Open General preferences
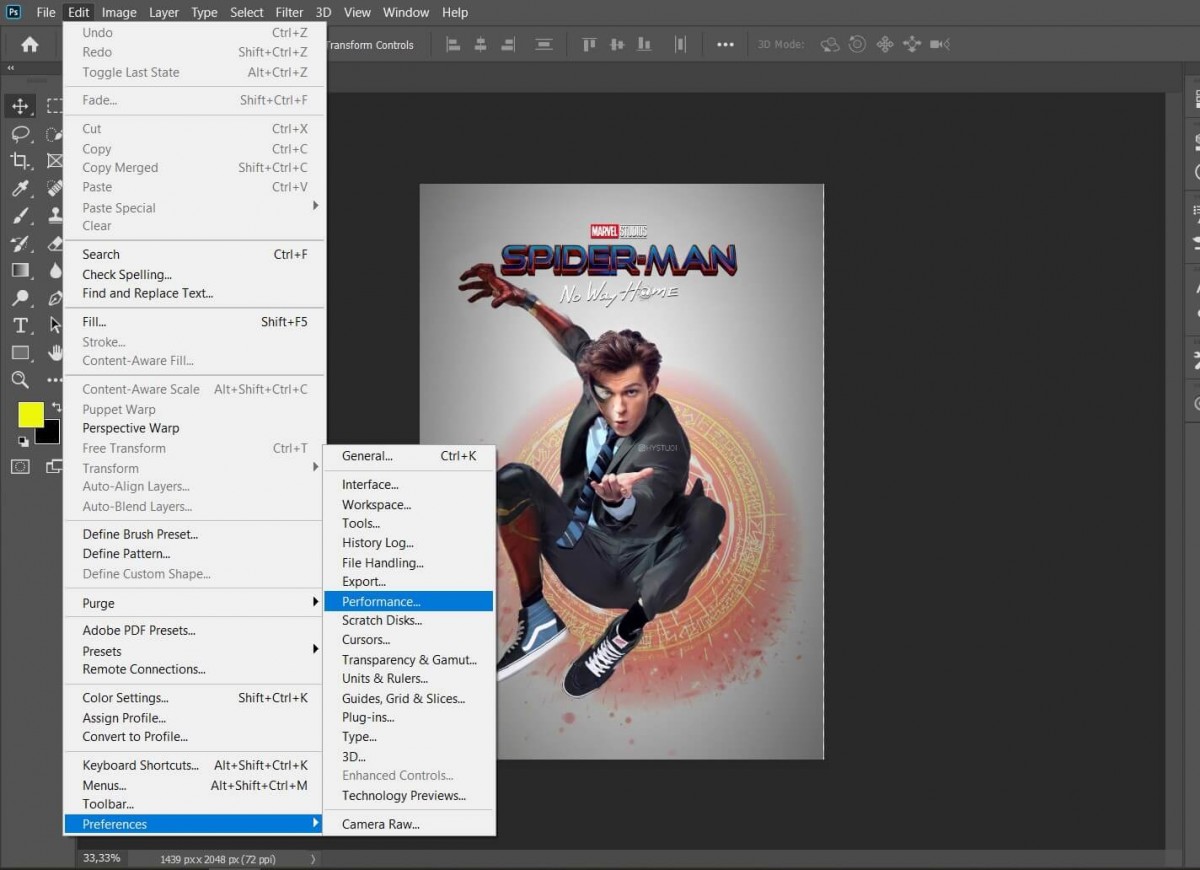1200x870 pixels. [409, 456]
